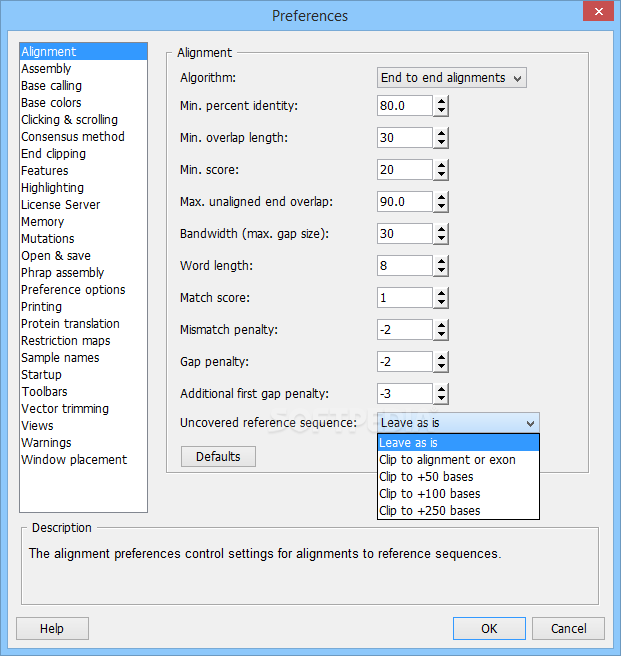
Task: Click the Gap penalty field
Action: 405,362
